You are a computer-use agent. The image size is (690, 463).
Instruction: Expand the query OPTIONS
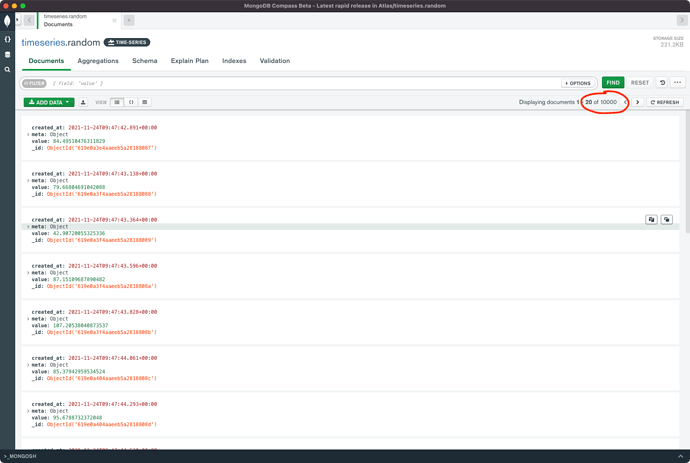578,83
